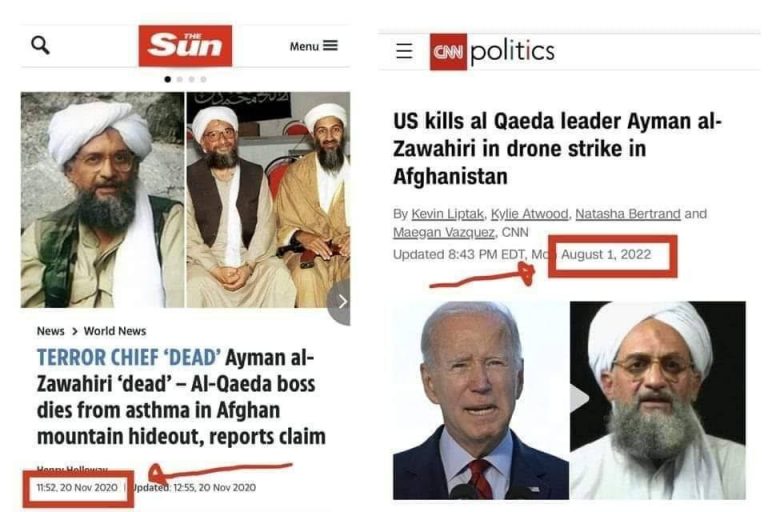Screen dimensions: 768x512
Task: Click the red CNN logo
Action: [x=448, y=51]
